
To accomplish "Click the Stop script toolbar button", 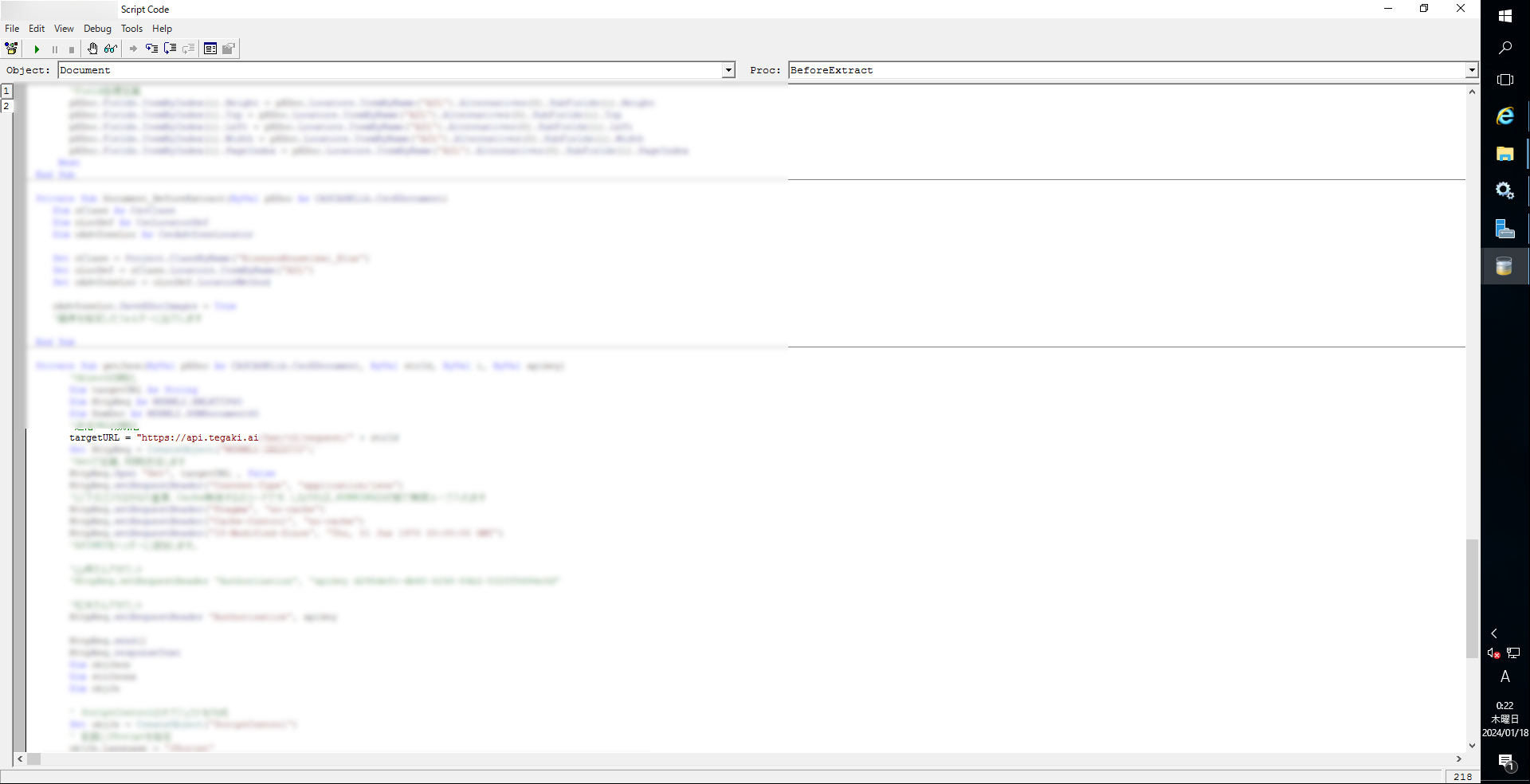I will click(72, 49).
